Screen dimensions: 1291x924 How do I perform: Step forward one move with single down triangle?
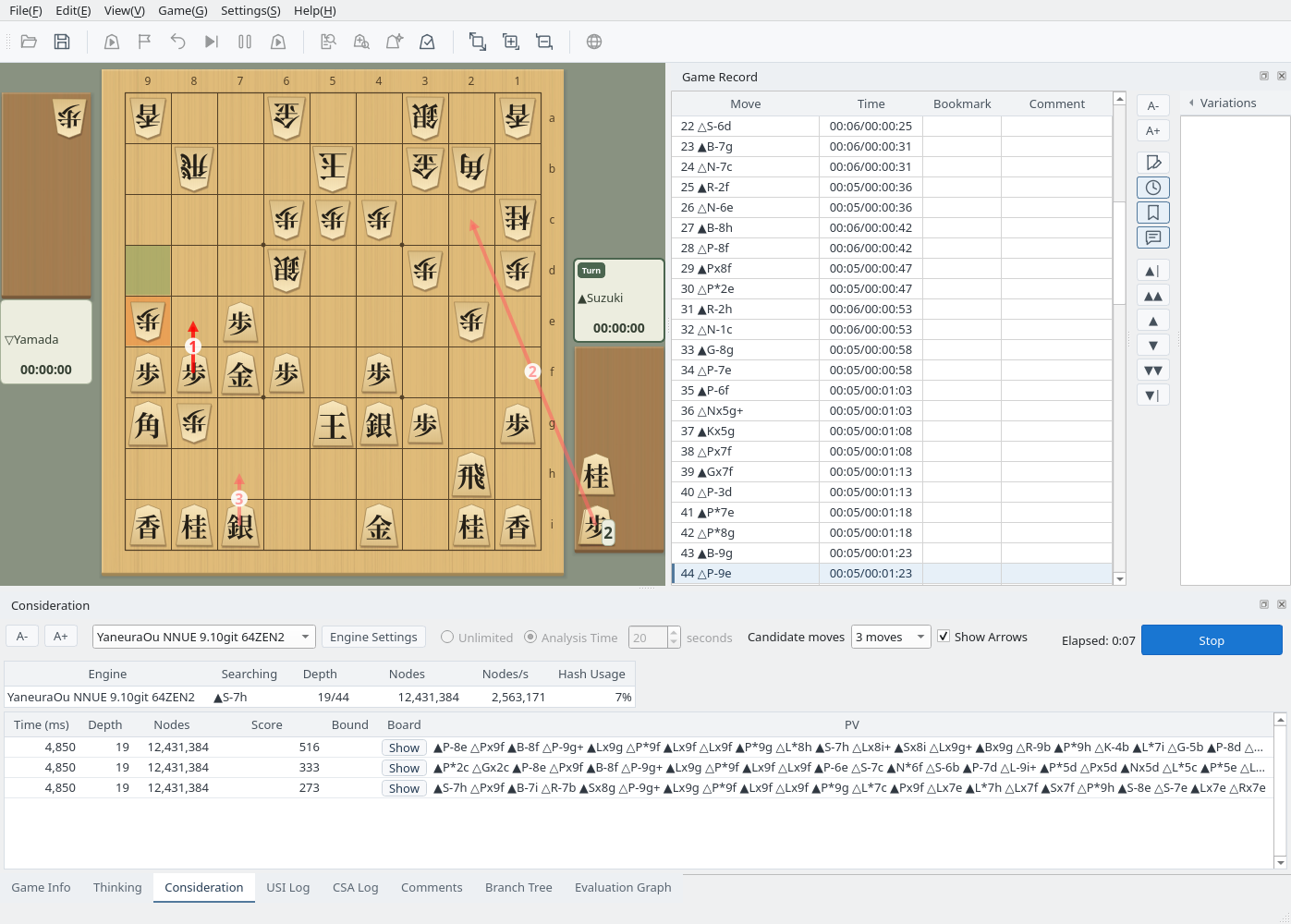click(1153, 346)
